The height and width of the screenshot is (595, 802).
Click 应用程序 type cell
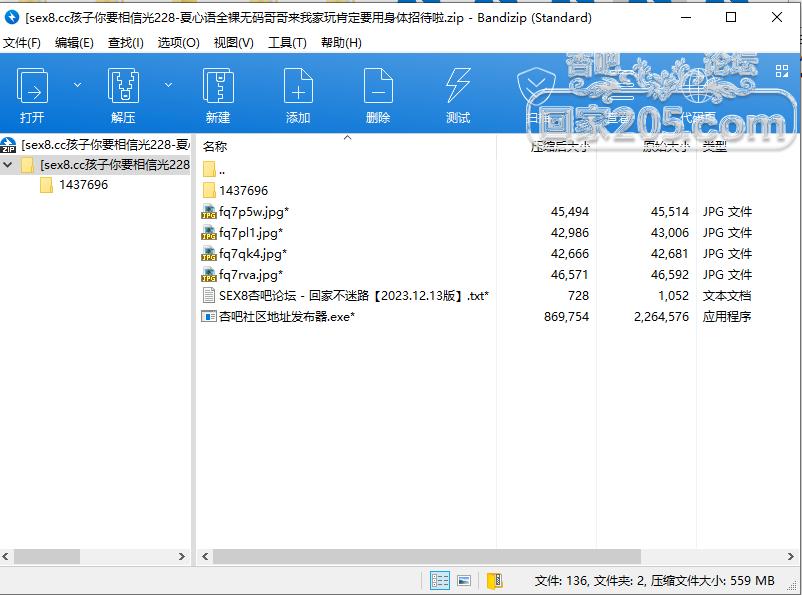coord(727,316)
